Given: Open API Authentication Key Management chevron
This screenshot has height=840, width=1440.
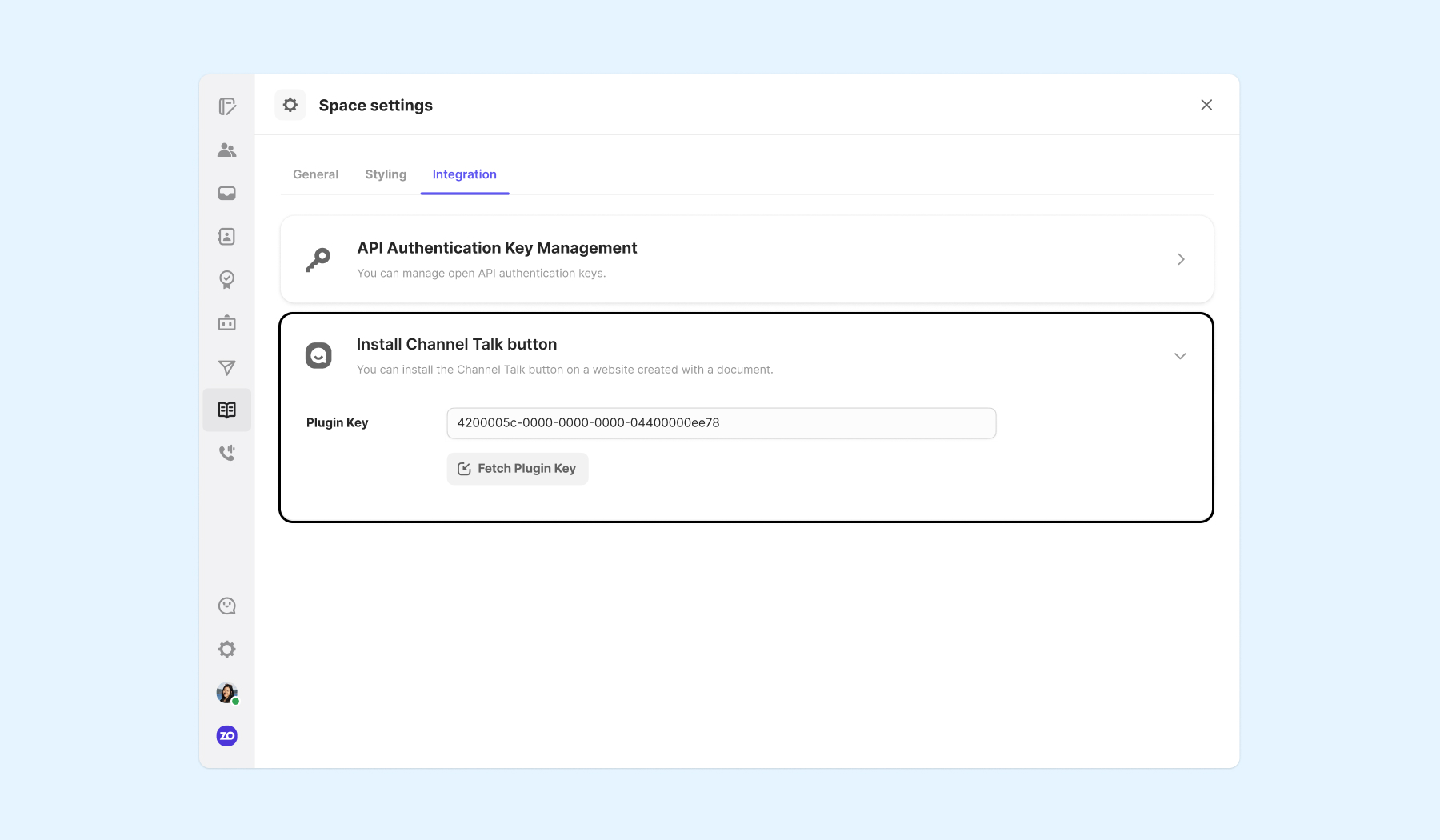Looking at the screenshot, I should coord(1181,259).
